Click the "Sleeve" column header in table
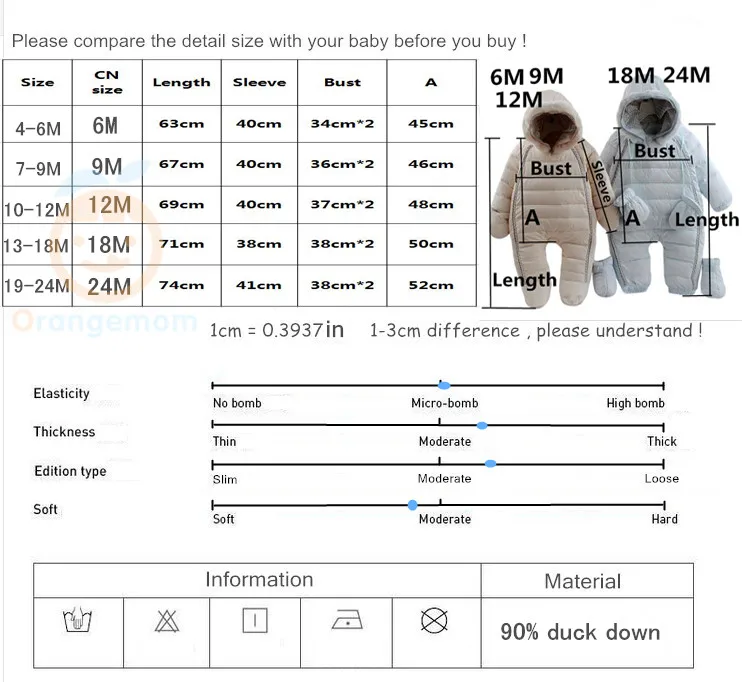Viewport: 742px width, 682px height. coord(259,82)
